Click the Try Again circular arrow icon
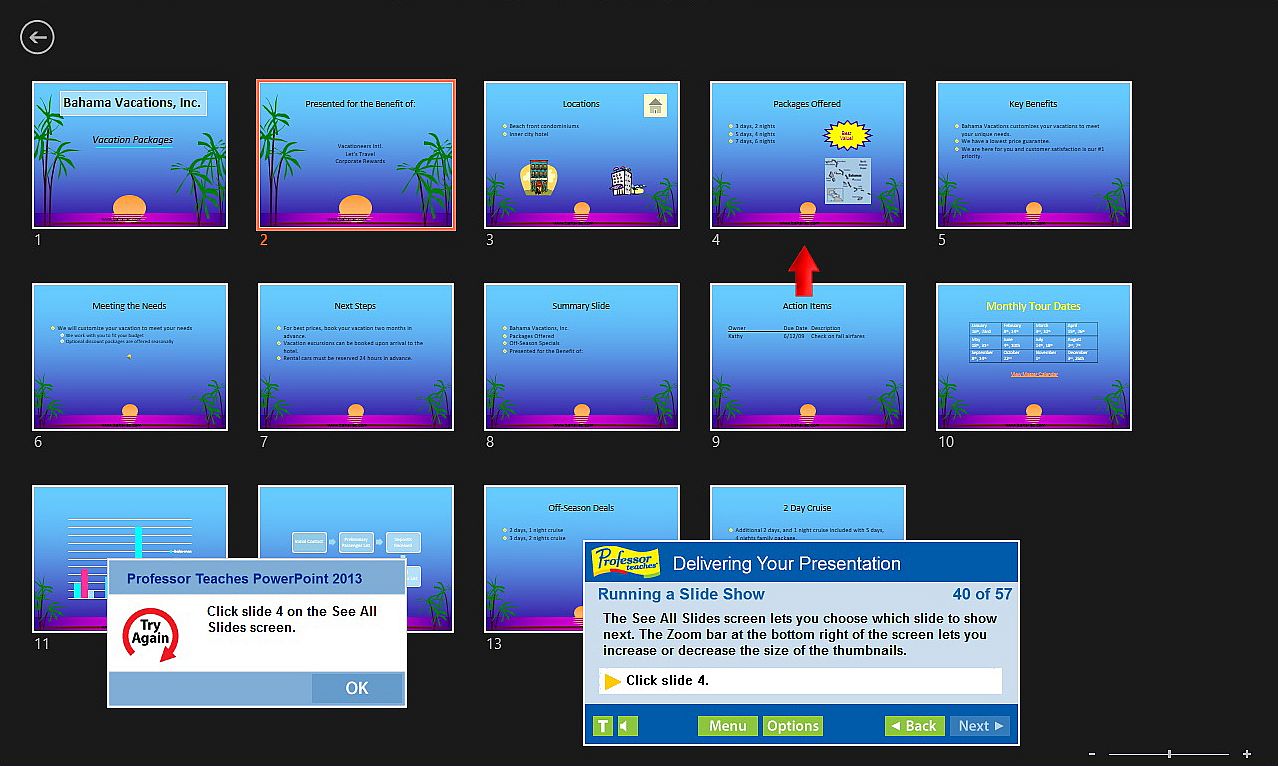Image resolution: width=1278 pixels, height=766 pixels. (150, 633)
